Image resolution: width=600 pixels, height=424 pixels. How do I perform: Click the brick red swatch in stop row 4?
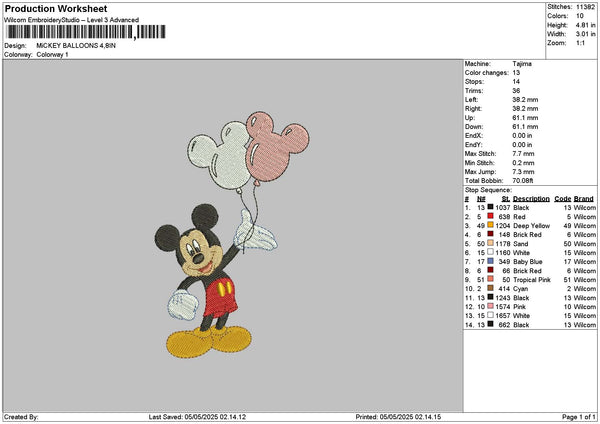[x=490, y=234]
